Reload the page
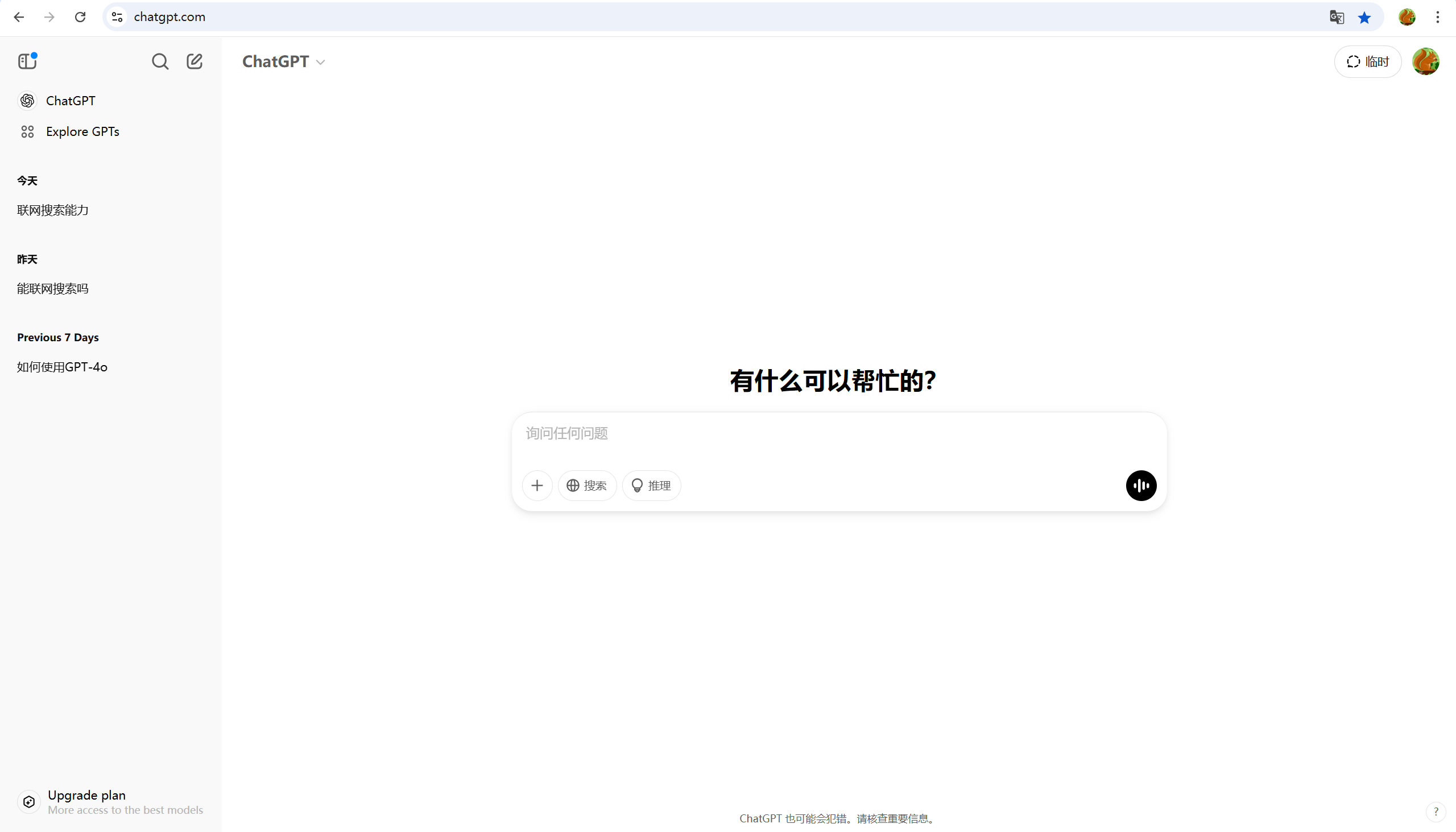 tap(80, 16)
